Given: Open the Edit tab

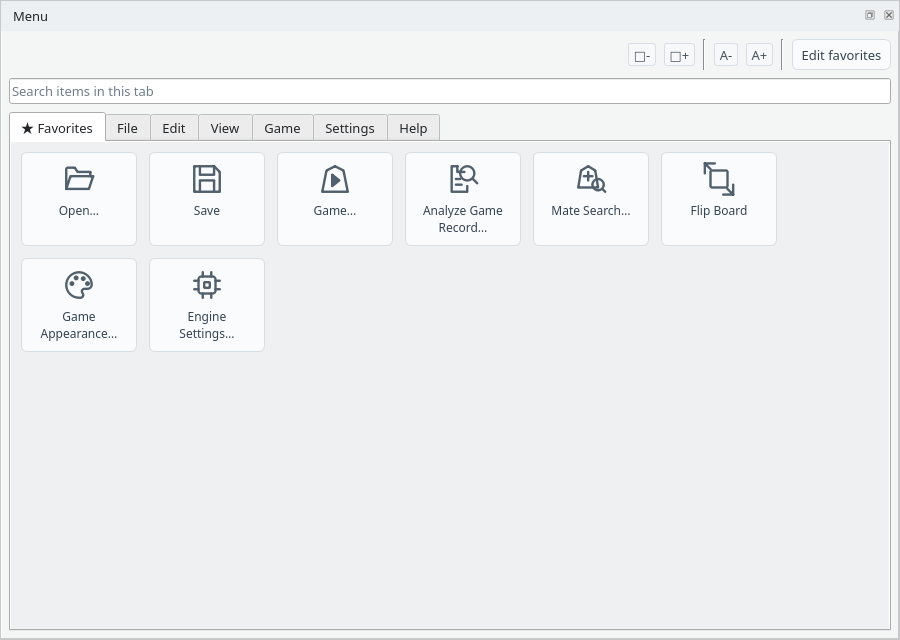Looking at the screenshot, I should [174, 128].
